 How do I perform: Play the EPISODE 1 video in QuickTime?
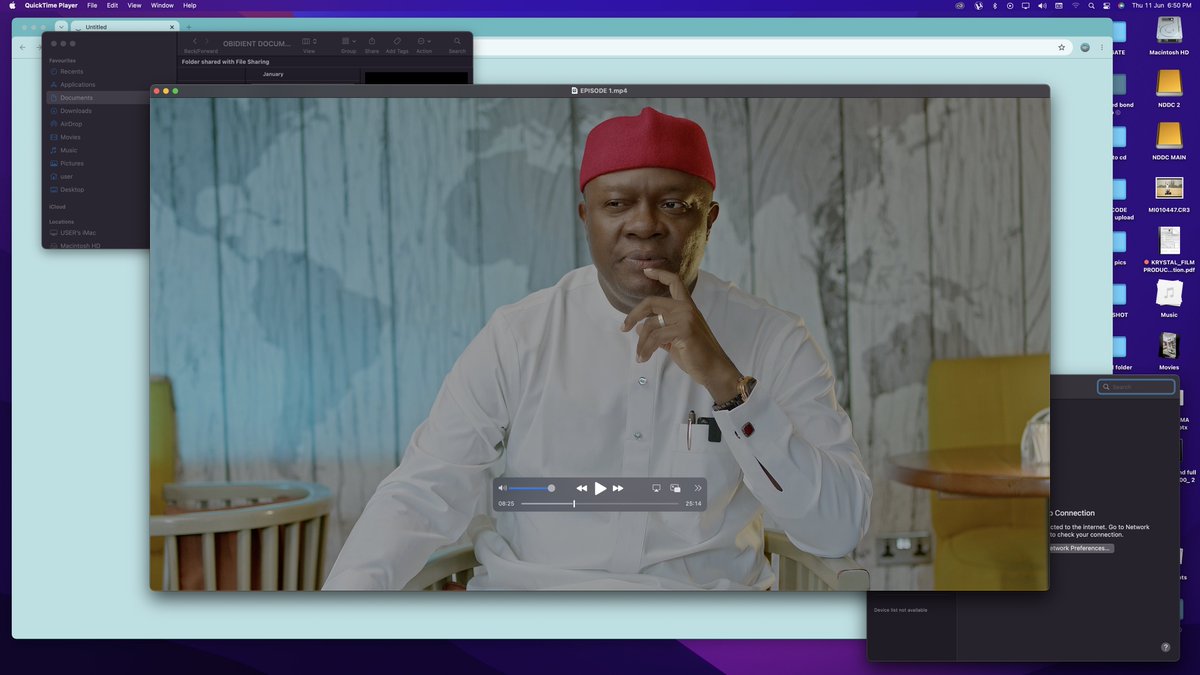[600, 488]
